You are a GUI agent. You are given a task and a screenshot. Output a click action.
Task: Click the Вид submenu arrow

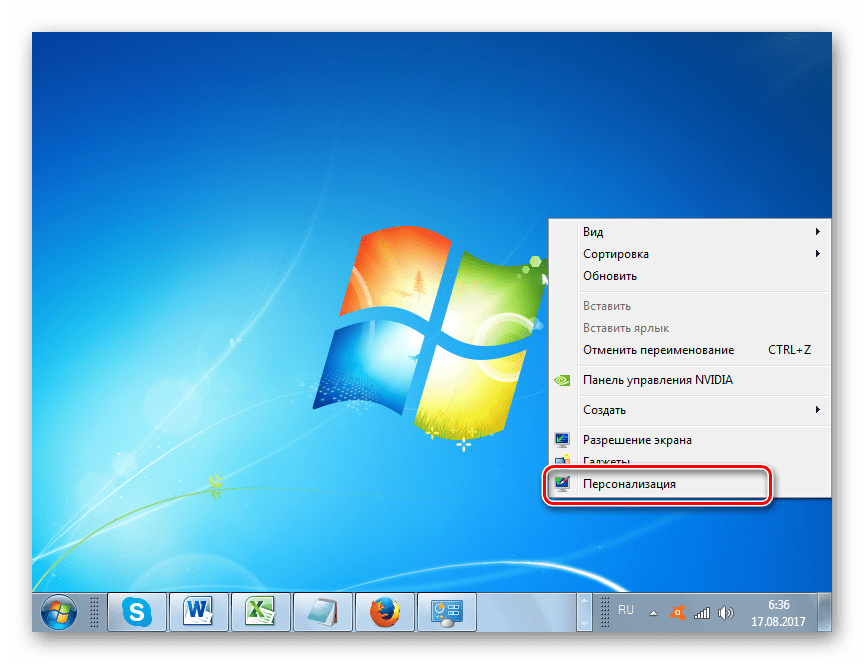coord(818,232)
